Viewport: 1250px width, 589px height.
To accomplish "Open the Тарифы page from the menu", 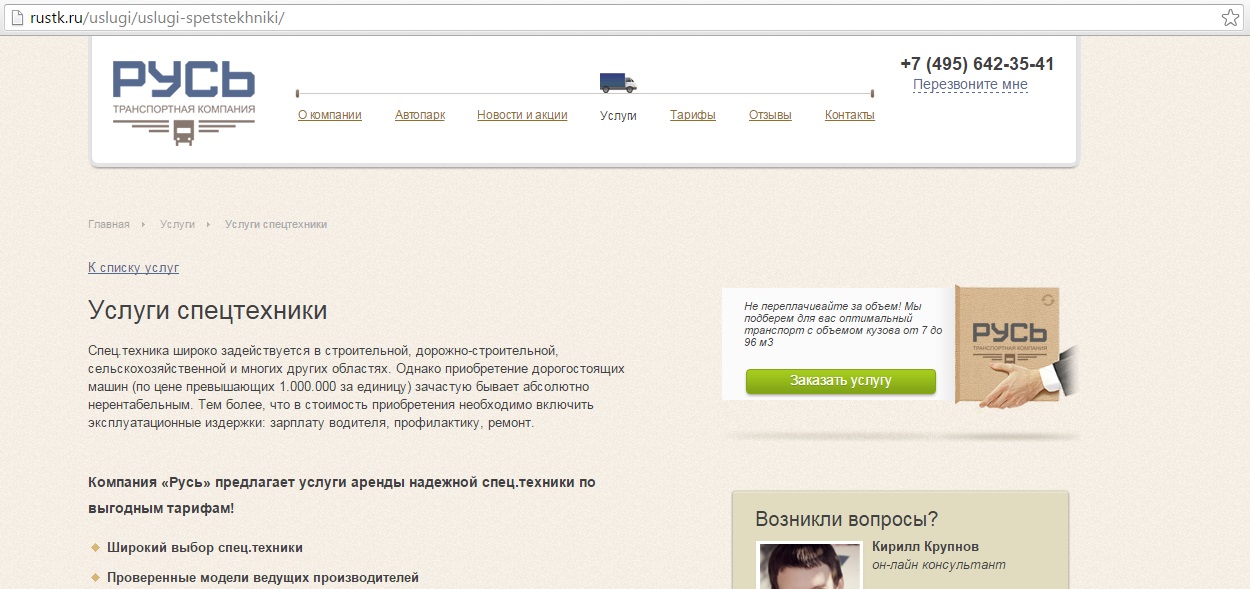I will click(692, 114).
